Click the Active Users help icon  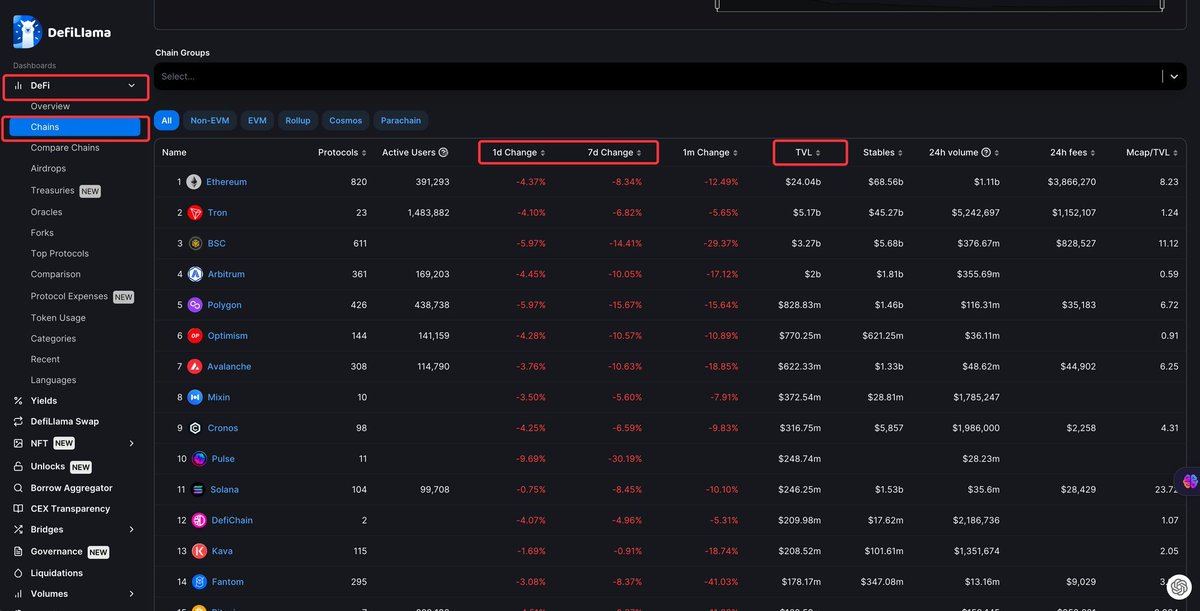443,153
